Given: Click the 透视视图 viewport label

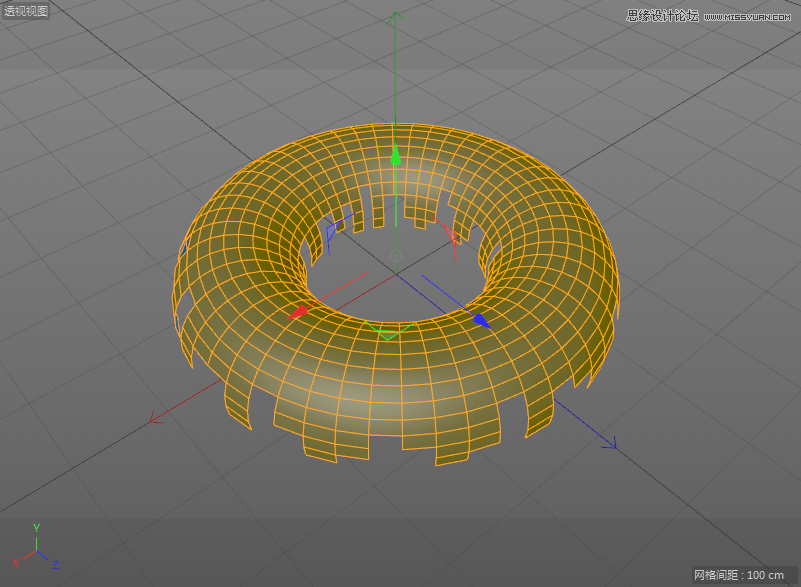Looking at the screenshot, I should [x=25, y=11].
